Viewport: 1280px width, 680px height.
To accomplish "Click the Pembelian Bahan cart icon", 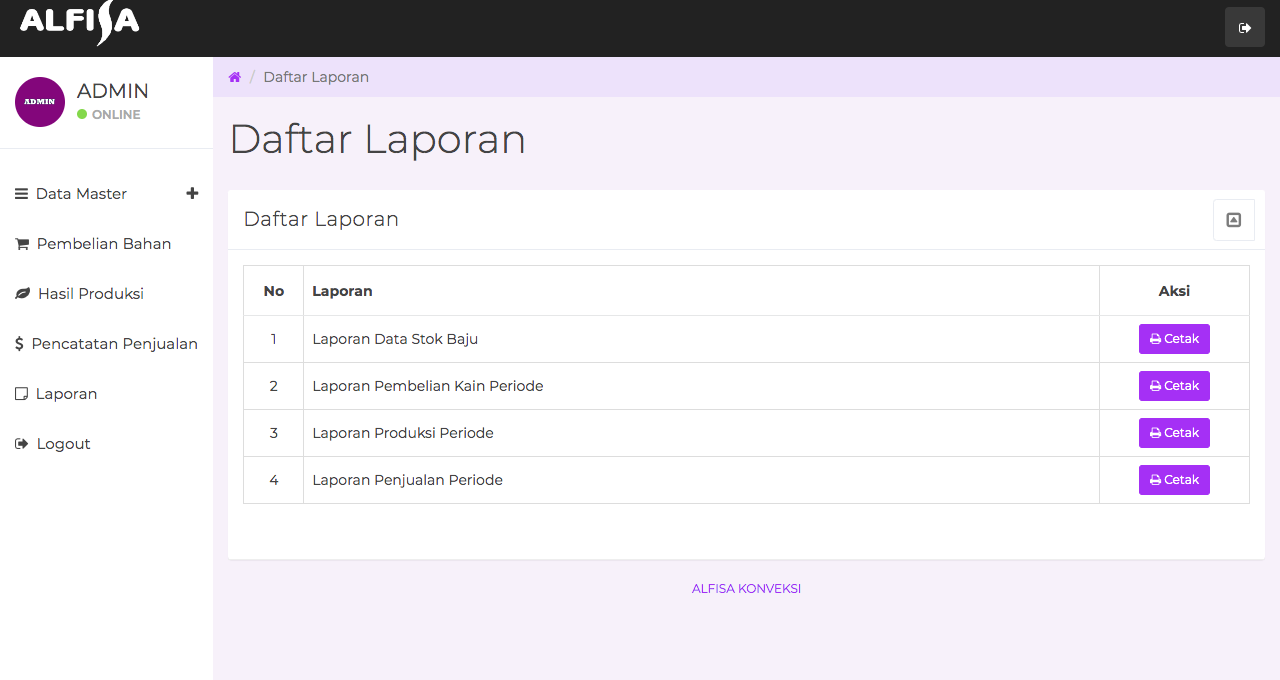I will pos(22,244).
